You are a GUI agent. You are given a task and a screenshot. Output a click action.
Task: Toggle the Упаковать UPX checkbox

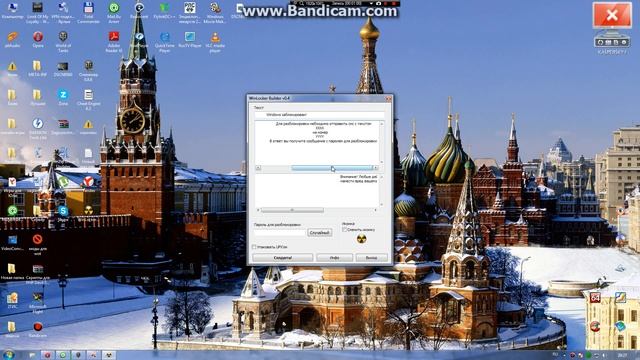pyautogui.click(x=254, y=247)
